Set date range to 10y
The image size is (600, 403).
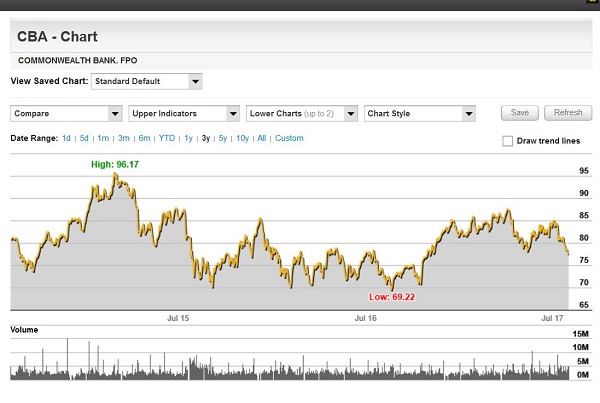242,138
